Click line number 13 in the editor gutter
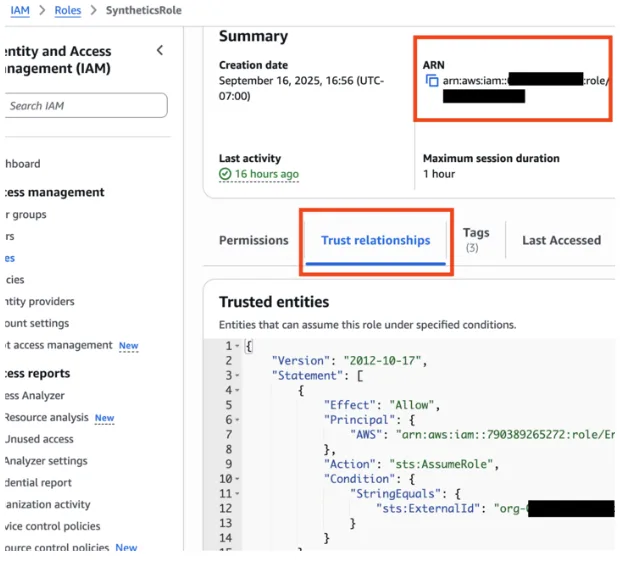632x568 pixels. coord(226,523)
